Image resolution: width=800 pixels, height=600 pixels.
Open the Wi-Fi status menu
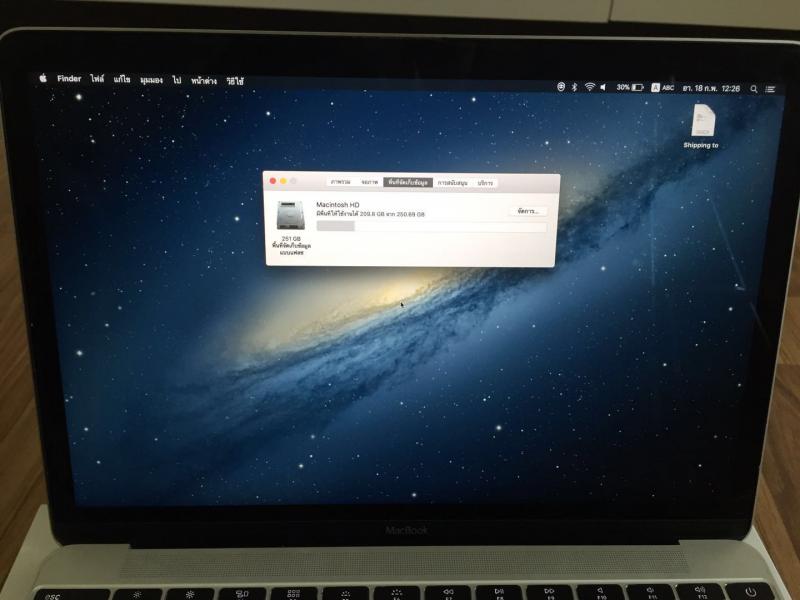(x=589, y=87)
